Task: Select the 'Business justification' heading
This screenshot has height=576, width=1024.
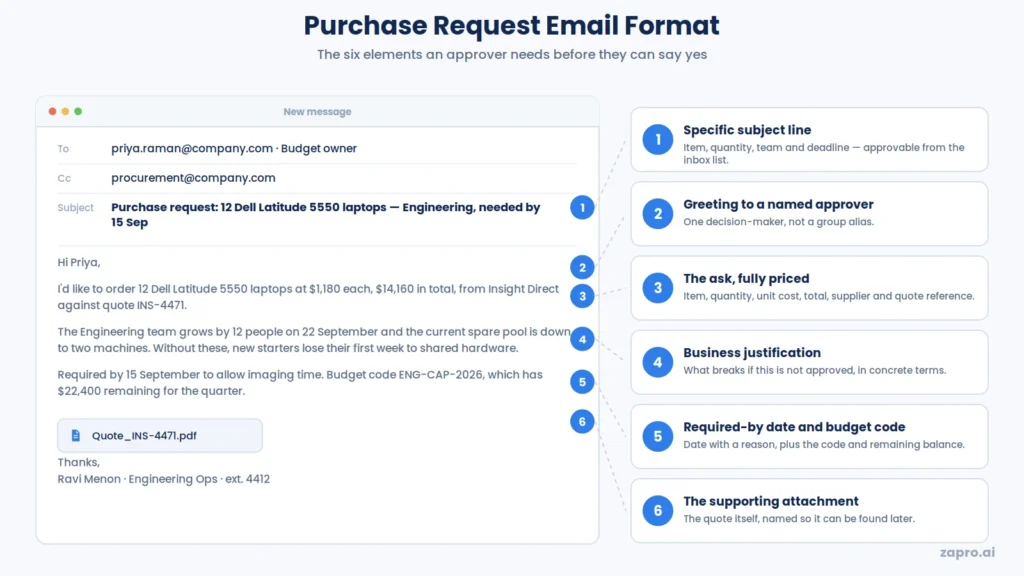Action: pos(752,353)
